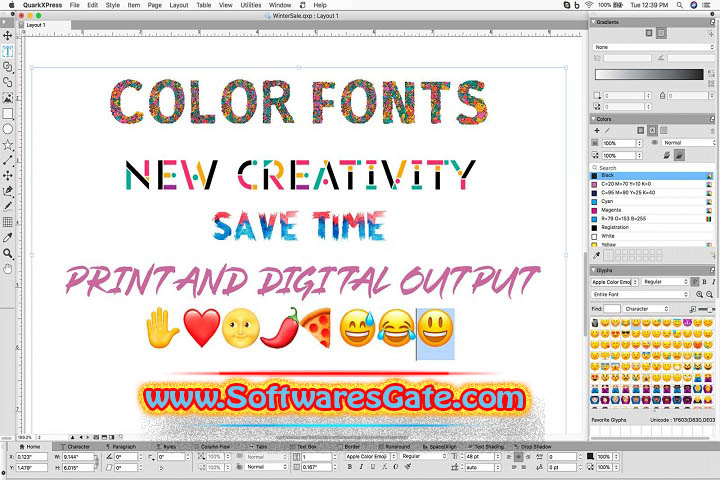Switch to Character tab in Measurements

point(75,446)
